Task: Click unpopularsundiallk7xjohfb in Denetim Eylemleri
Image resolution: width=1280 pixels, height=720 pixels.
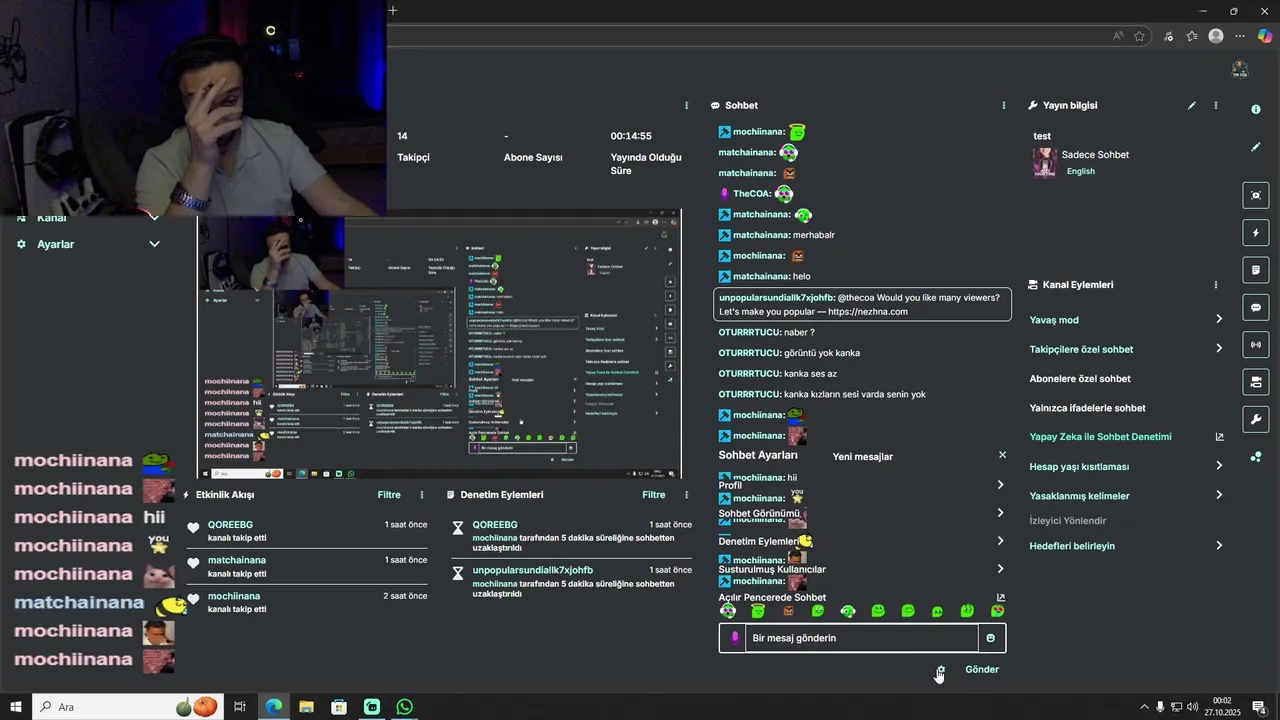Action: (533, 570)
